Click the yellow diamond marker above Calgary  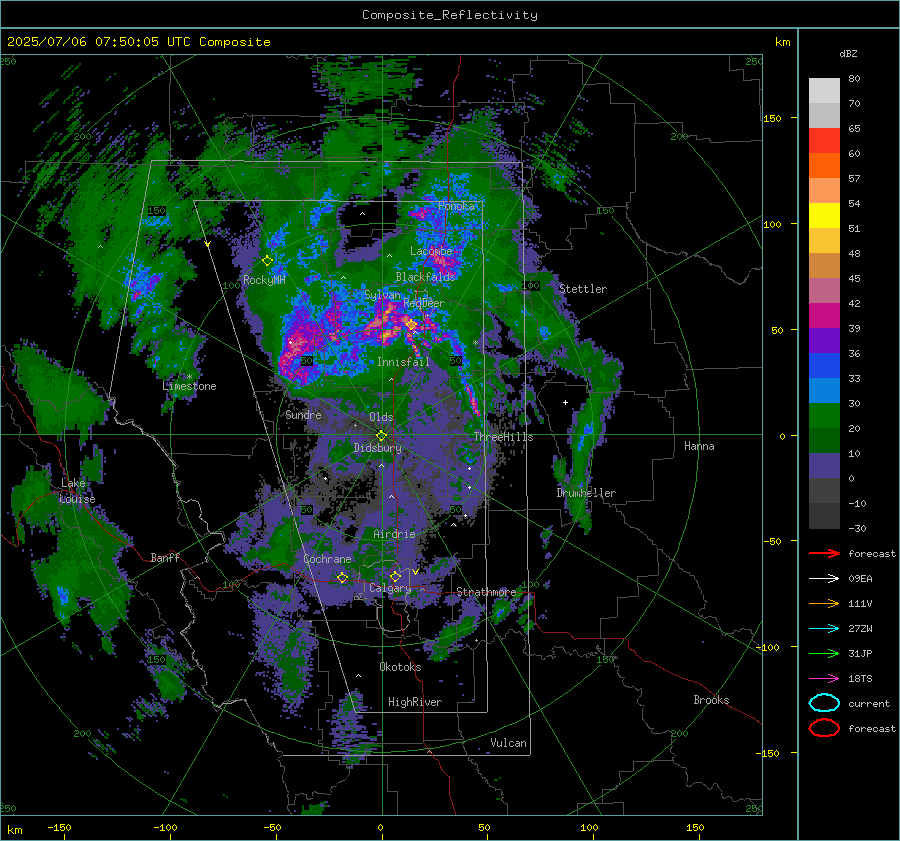pos(395,576)
